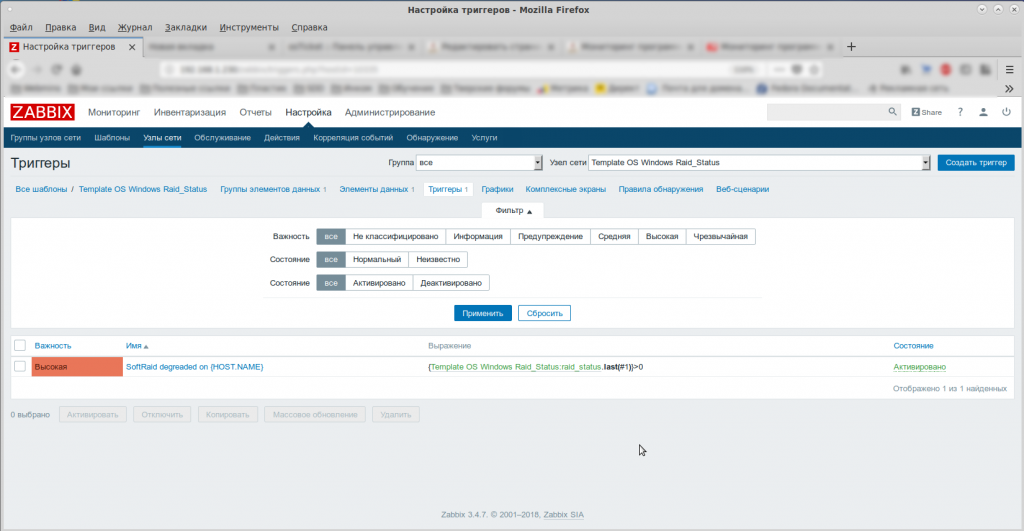Sort triggers by Имя column
This screenshot has height=531, width=1024.
134,346
